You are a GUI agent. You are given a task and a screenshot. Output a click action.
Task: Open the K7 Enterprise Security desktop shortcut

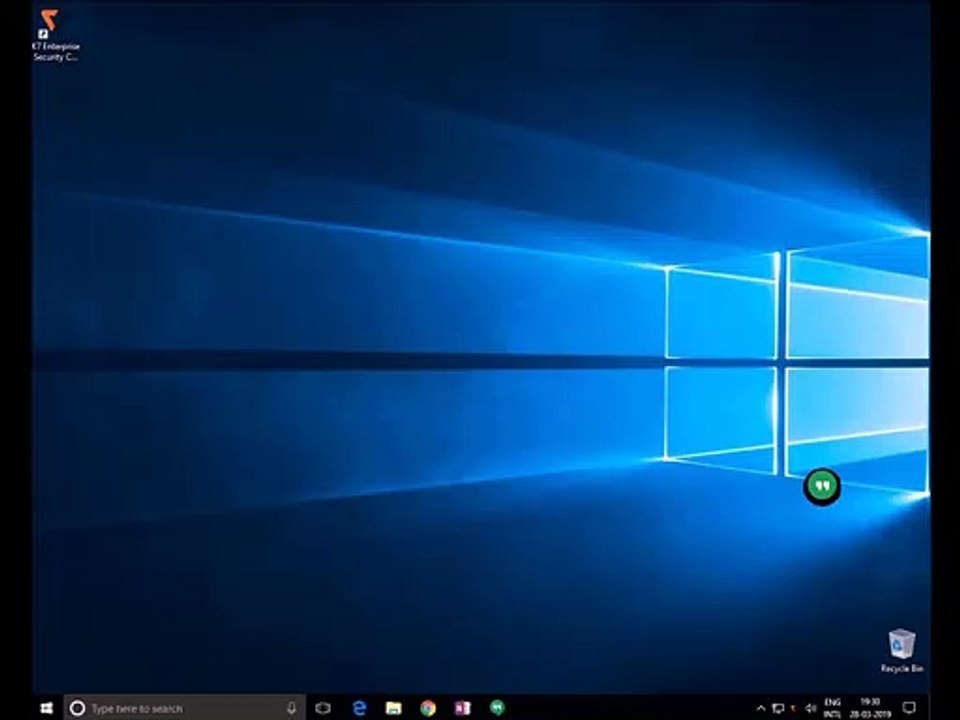55,36
